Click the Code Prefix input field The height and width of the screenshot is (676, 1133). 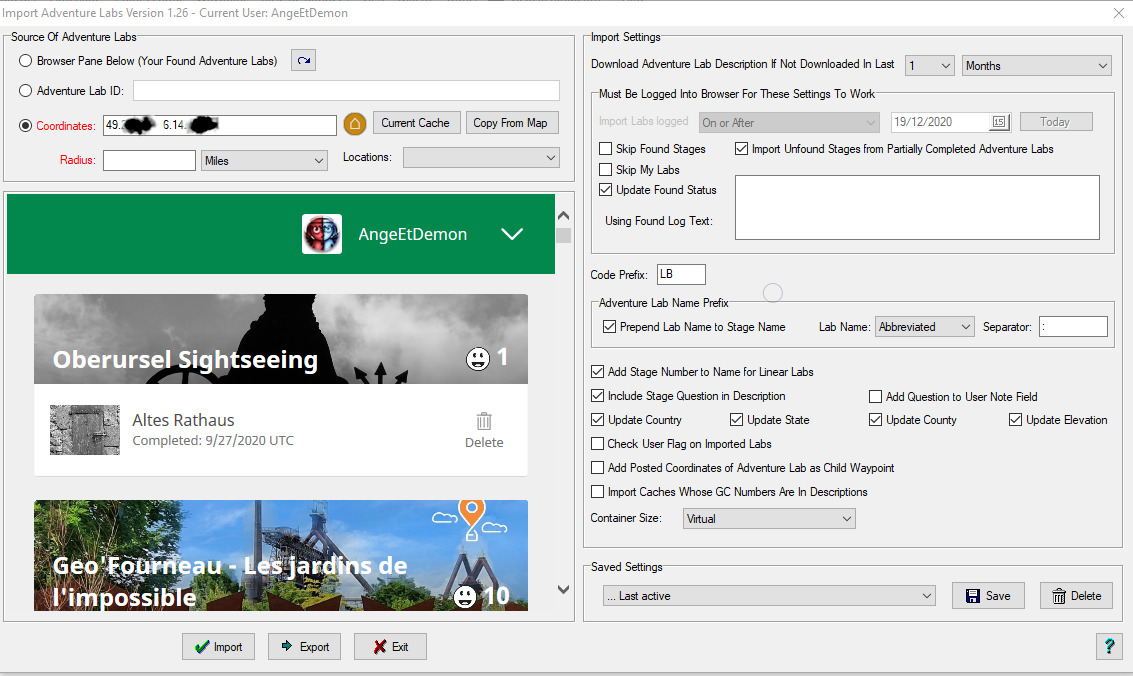tap(680, 274)
